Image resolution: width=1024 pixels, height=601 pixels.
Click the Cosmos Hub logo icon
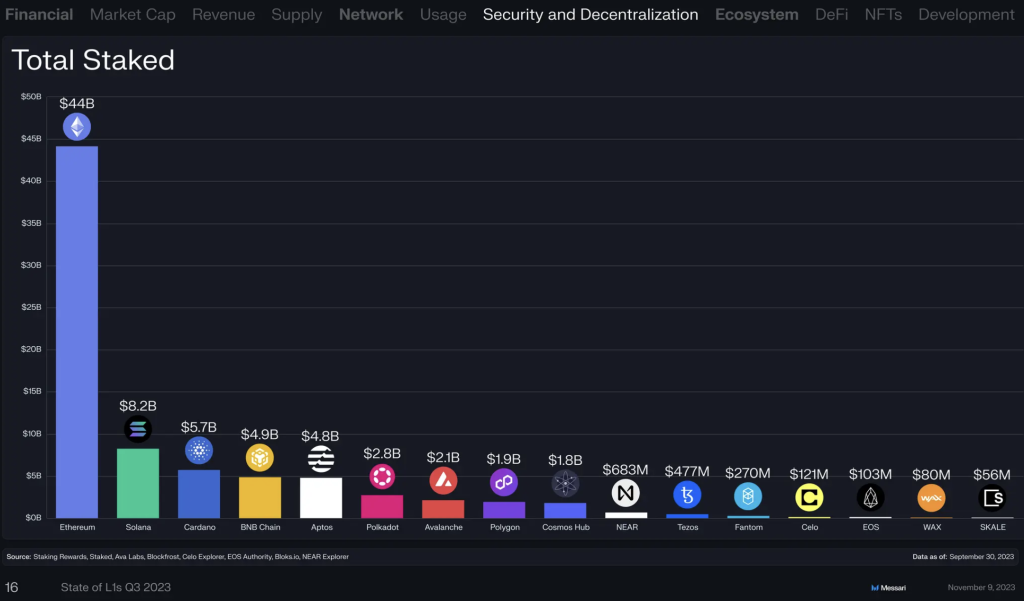(566, 483)
